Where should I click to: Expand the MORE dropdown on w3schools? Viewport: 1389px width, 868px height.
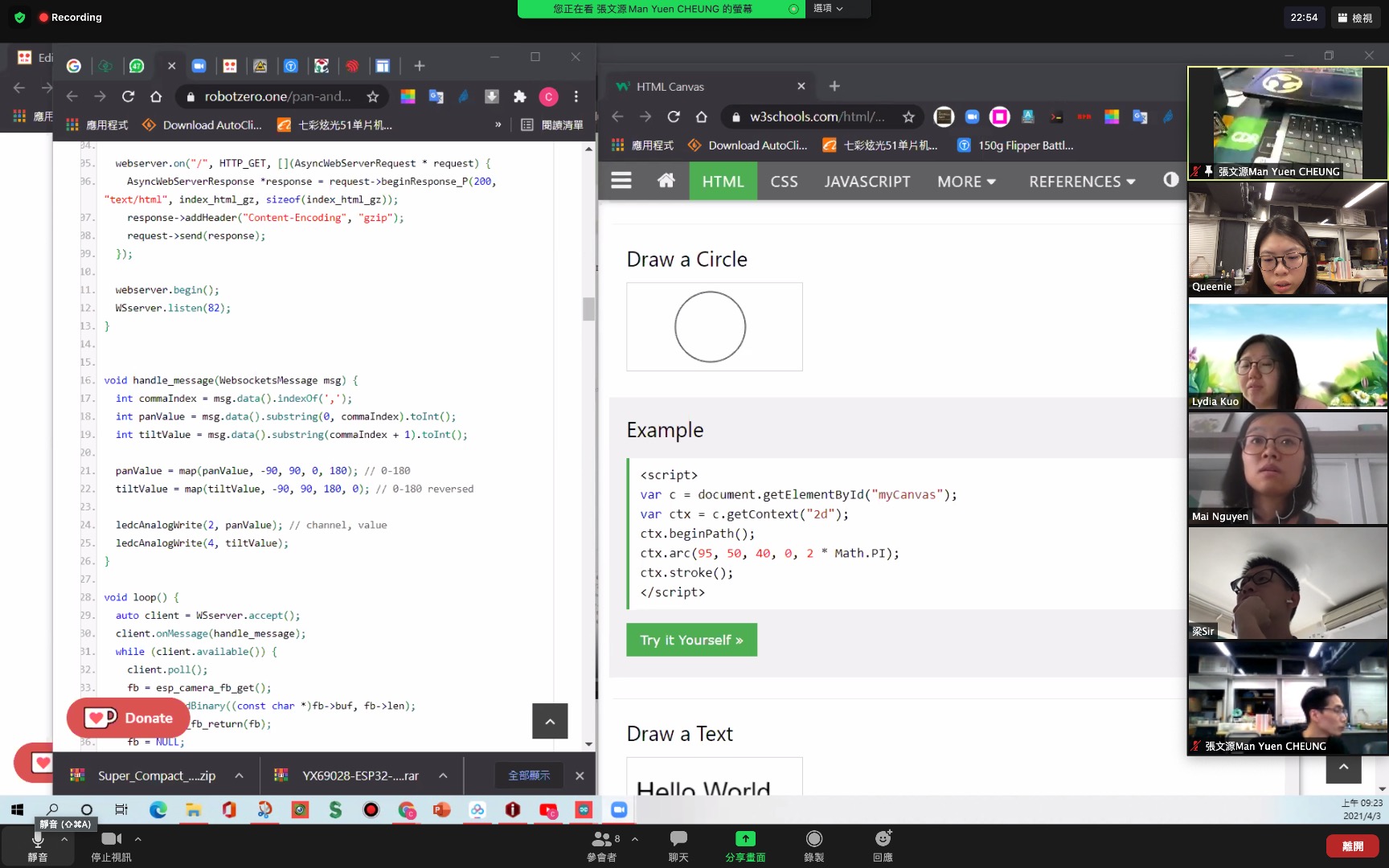[966, 181]
